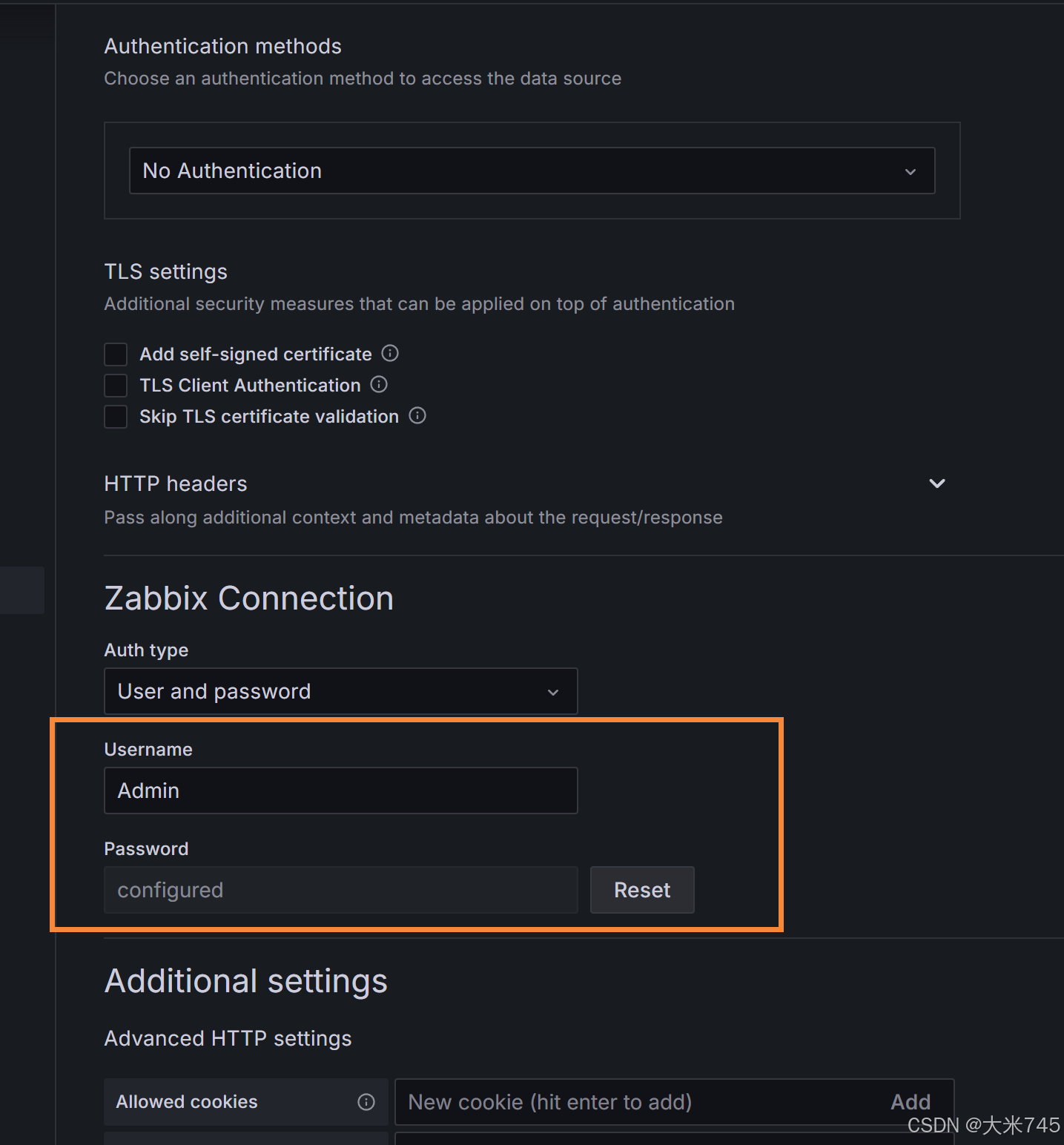This screenshot has height=1145, width=1064.
Task: Click the Reset password button
Action: [x=642, y=890]
